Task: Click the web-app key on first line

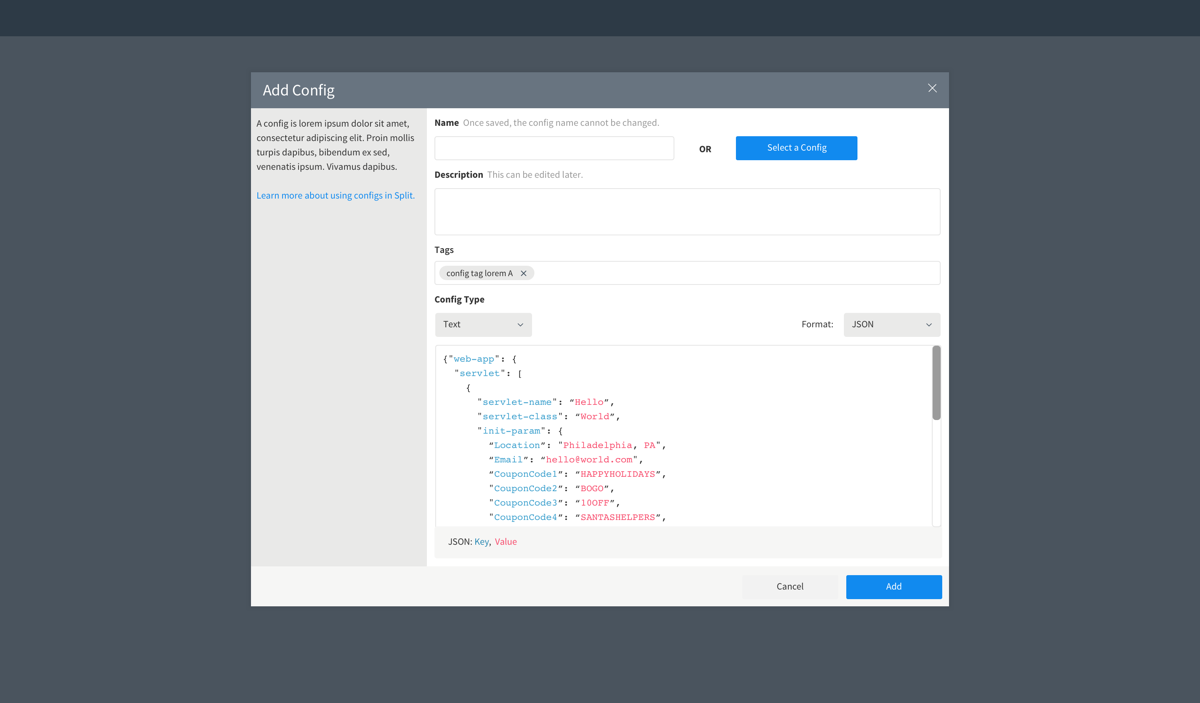Action: coord(474,359)
